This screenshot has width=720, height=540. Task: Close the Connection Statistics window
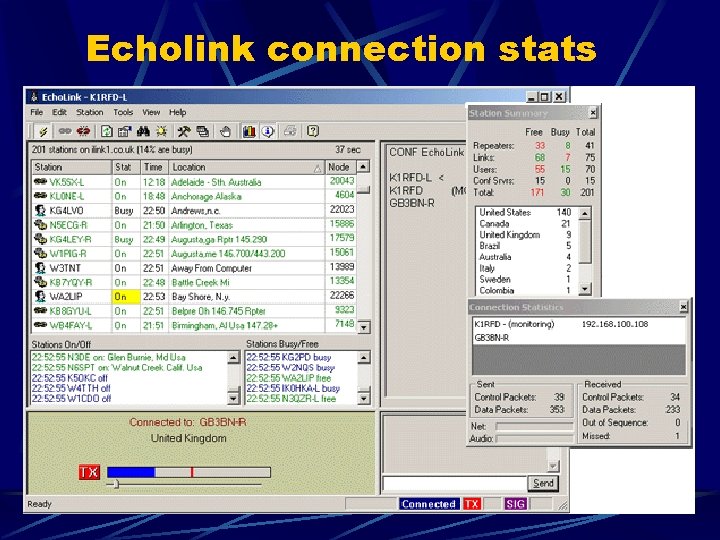click(683, 307)
